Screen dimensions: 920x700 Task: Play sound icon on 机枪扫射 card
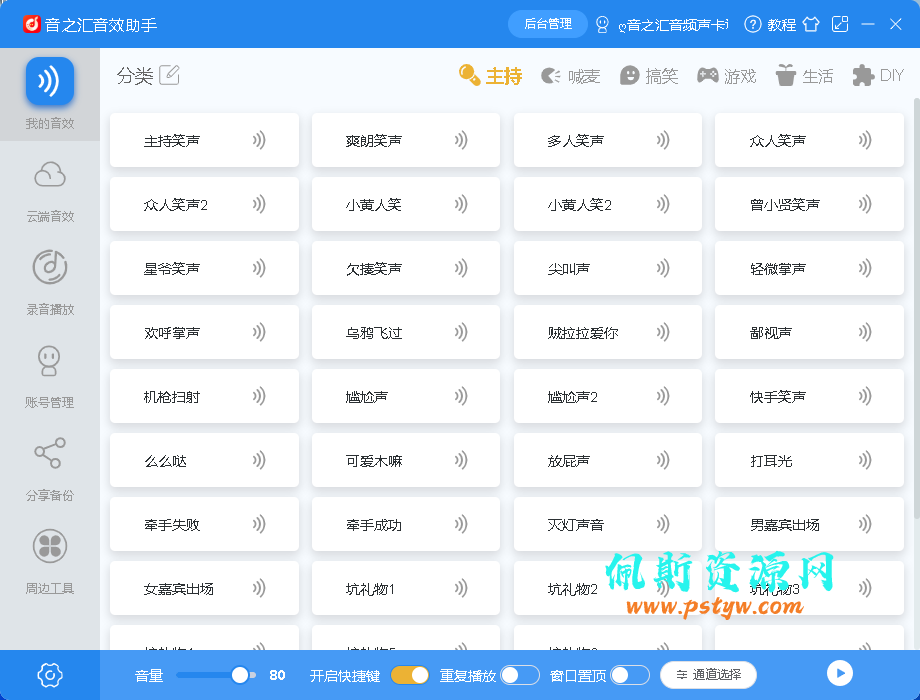[x=259, y=396]
